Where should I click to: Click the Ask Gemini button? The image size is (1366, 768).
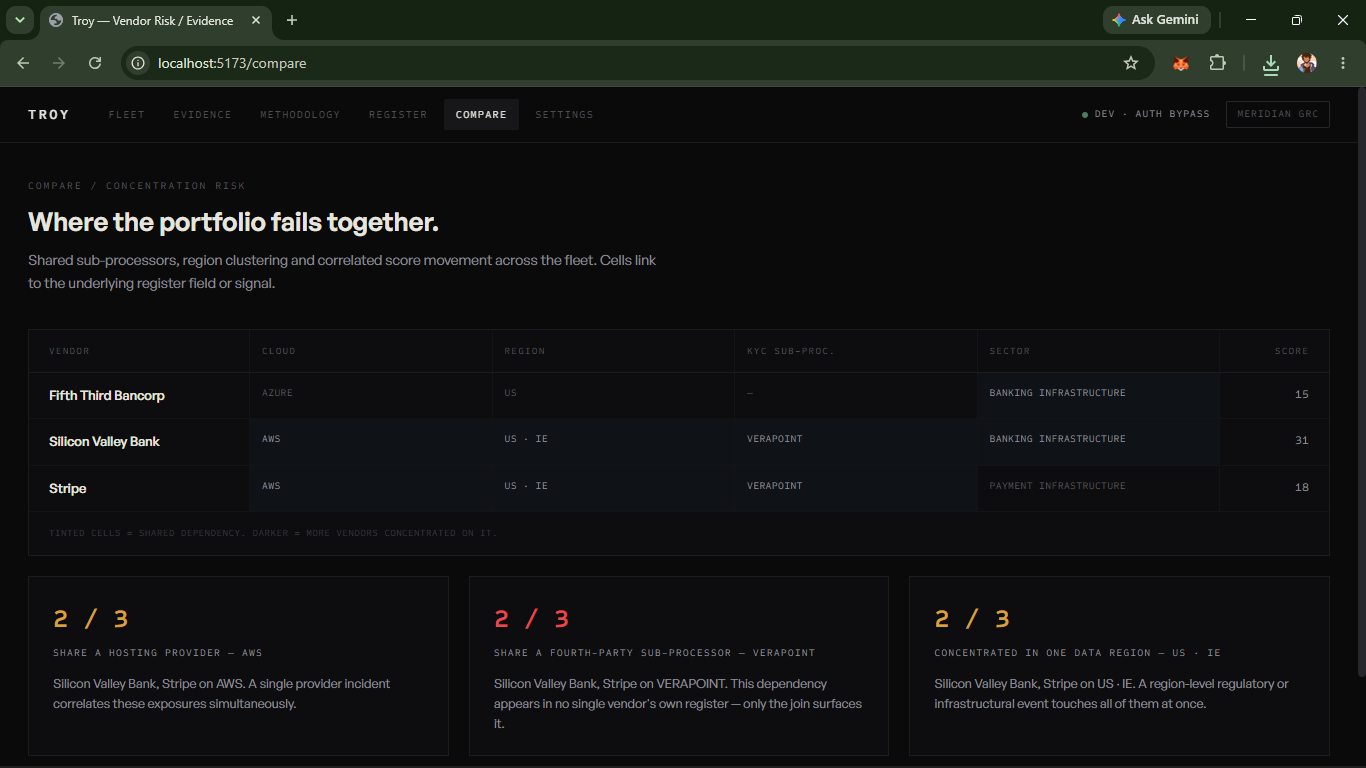(x=1157, y=20)
